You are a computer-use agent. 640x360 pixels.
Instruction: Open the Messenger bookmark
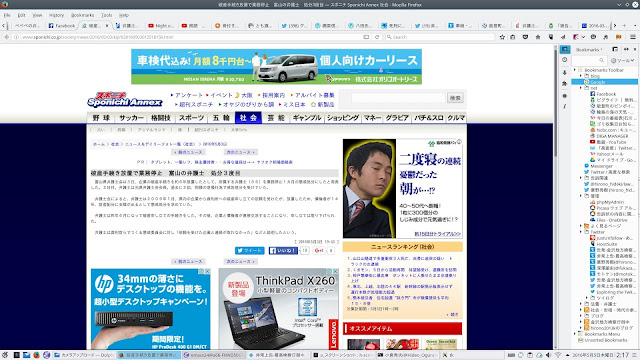click(x=599, y=166)
